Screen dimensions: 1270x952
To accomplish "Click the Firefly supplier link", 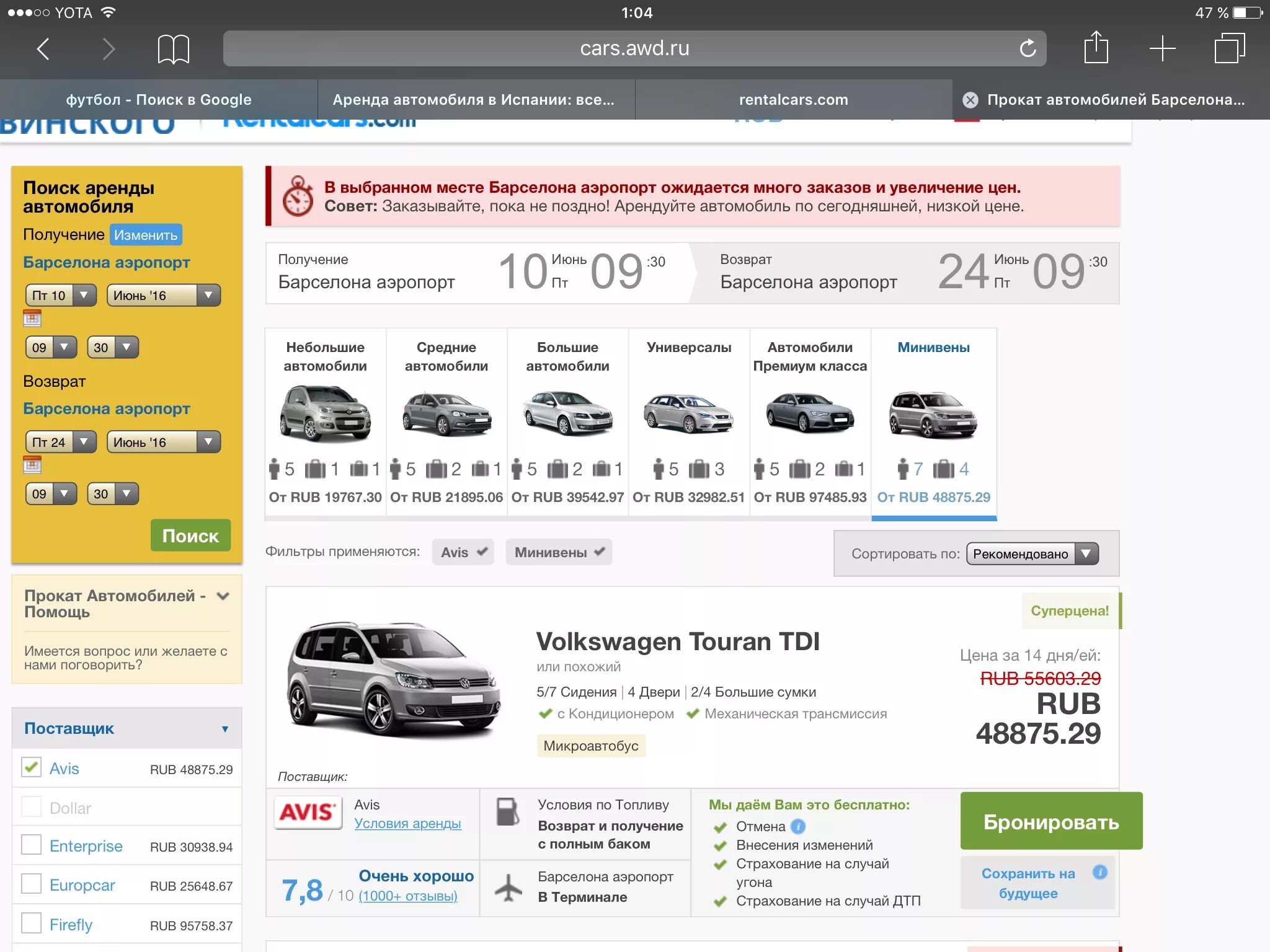I will coord(71,925).
